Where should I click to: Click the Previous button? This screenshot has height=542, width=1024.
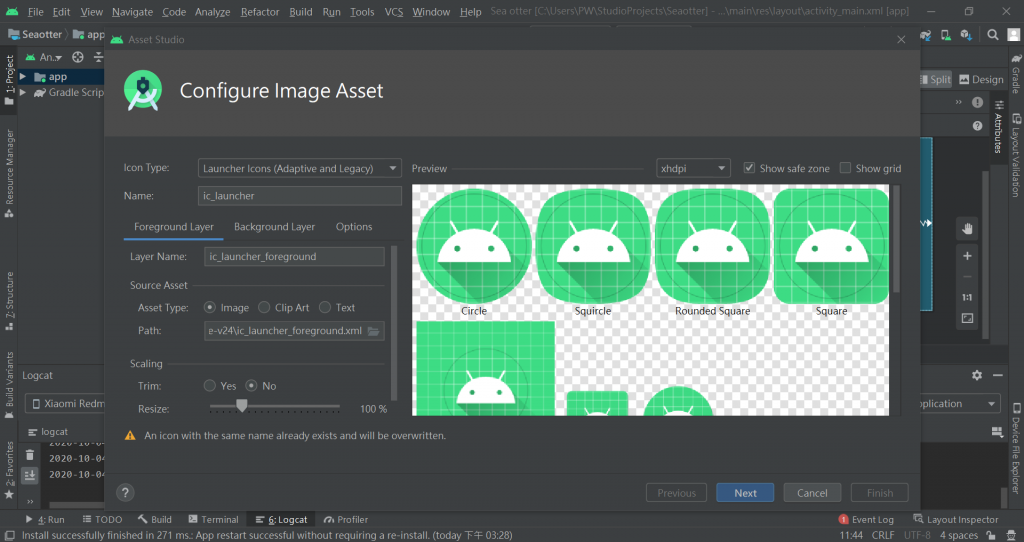[x=677, y=493]
